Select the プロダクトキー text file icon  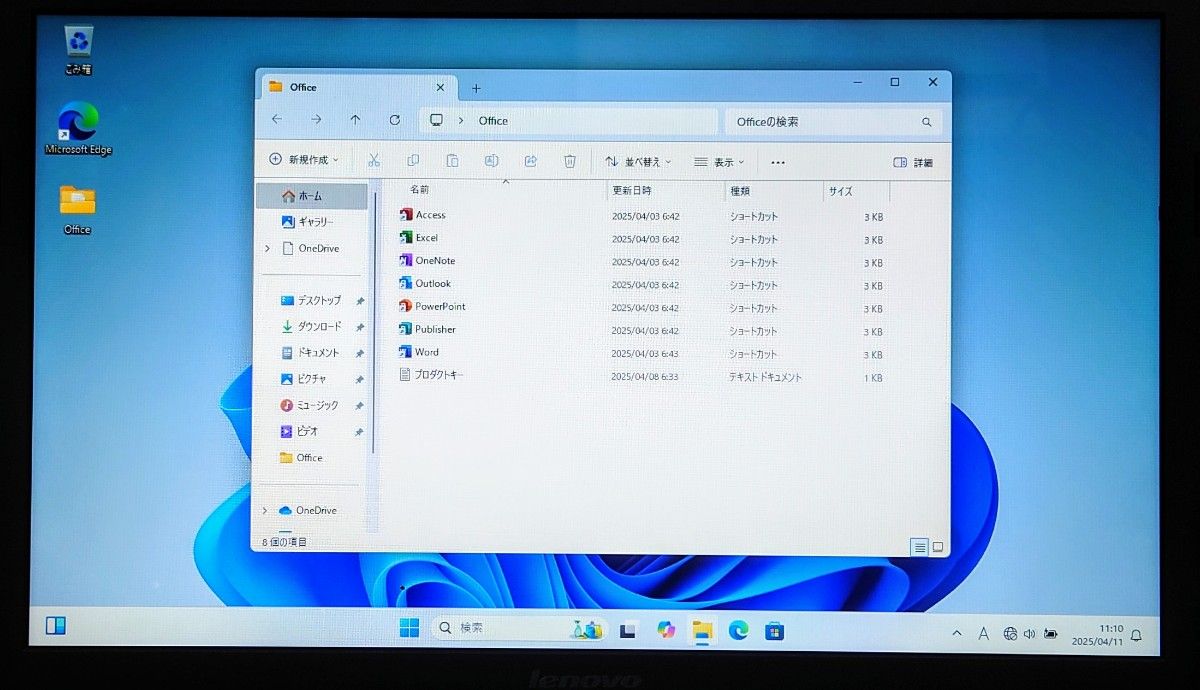pos(406,375)
